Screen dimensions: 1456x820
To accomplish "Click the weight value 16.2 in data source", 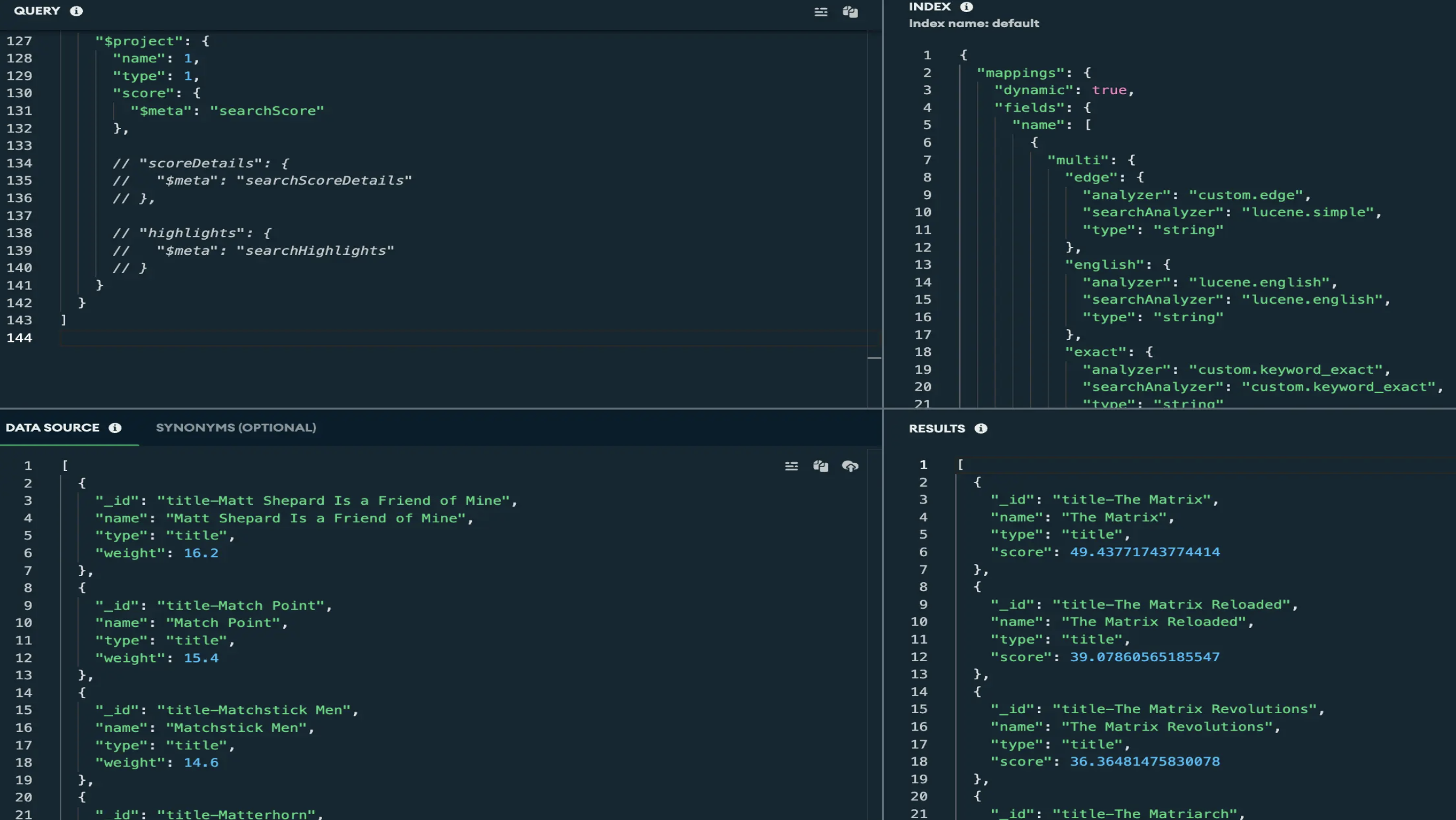I will click(201, 553).
